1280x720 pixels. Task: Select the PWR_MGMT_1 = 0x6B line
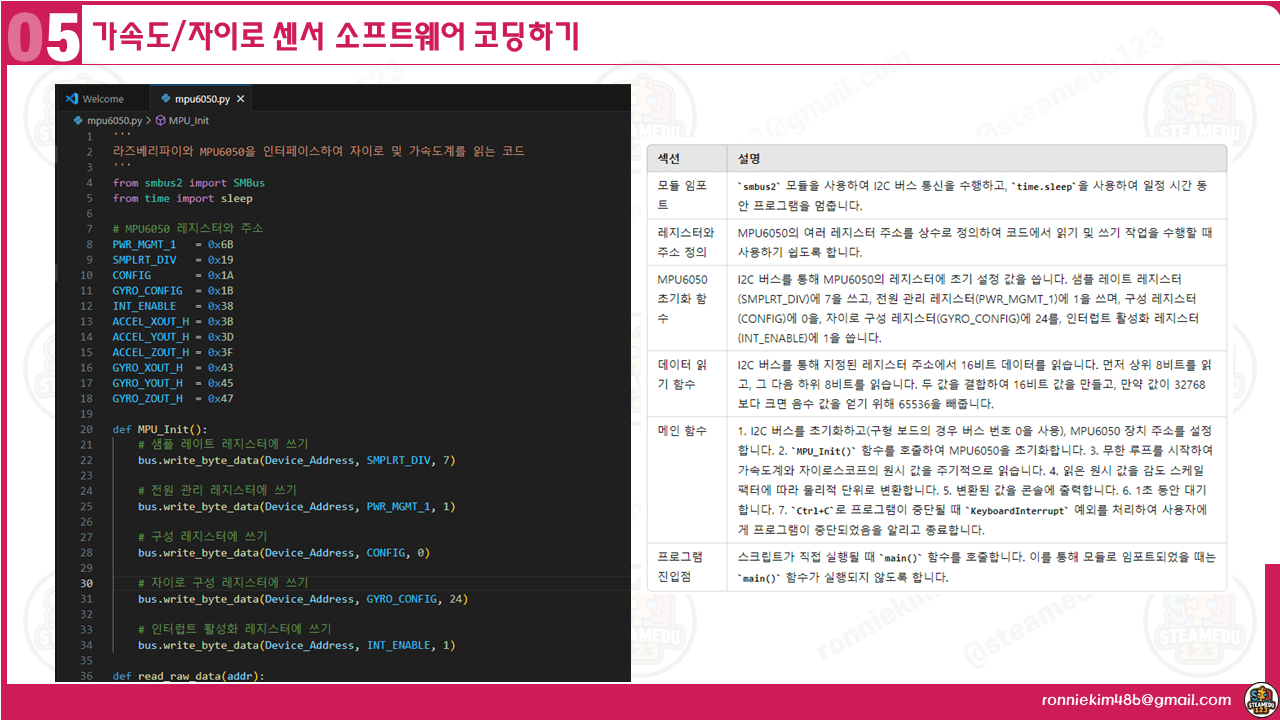[173, 244]
